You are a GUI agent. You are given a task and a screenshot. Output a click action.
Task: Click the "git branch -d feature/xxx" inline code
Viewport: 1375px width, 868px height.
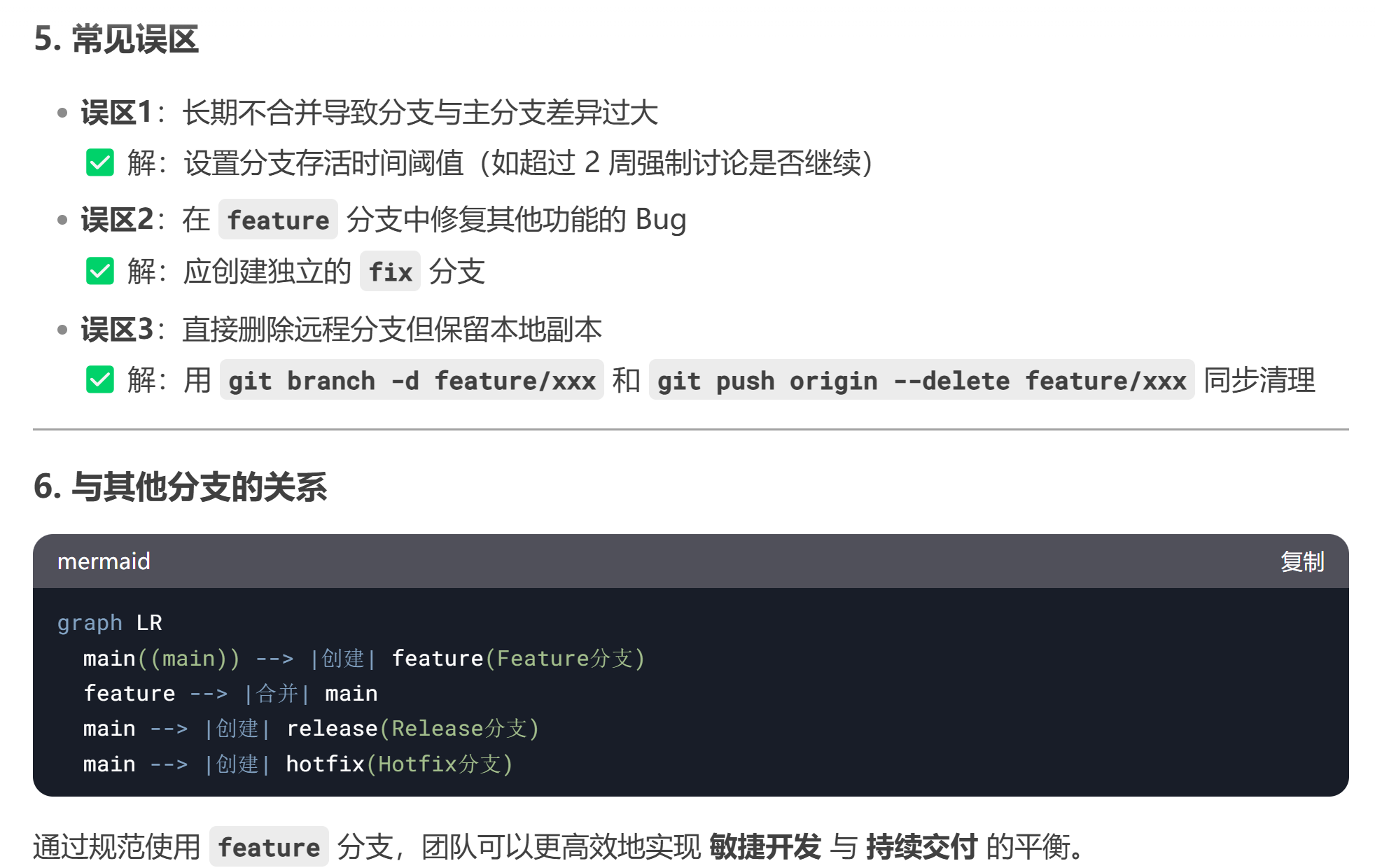(412, 380)
